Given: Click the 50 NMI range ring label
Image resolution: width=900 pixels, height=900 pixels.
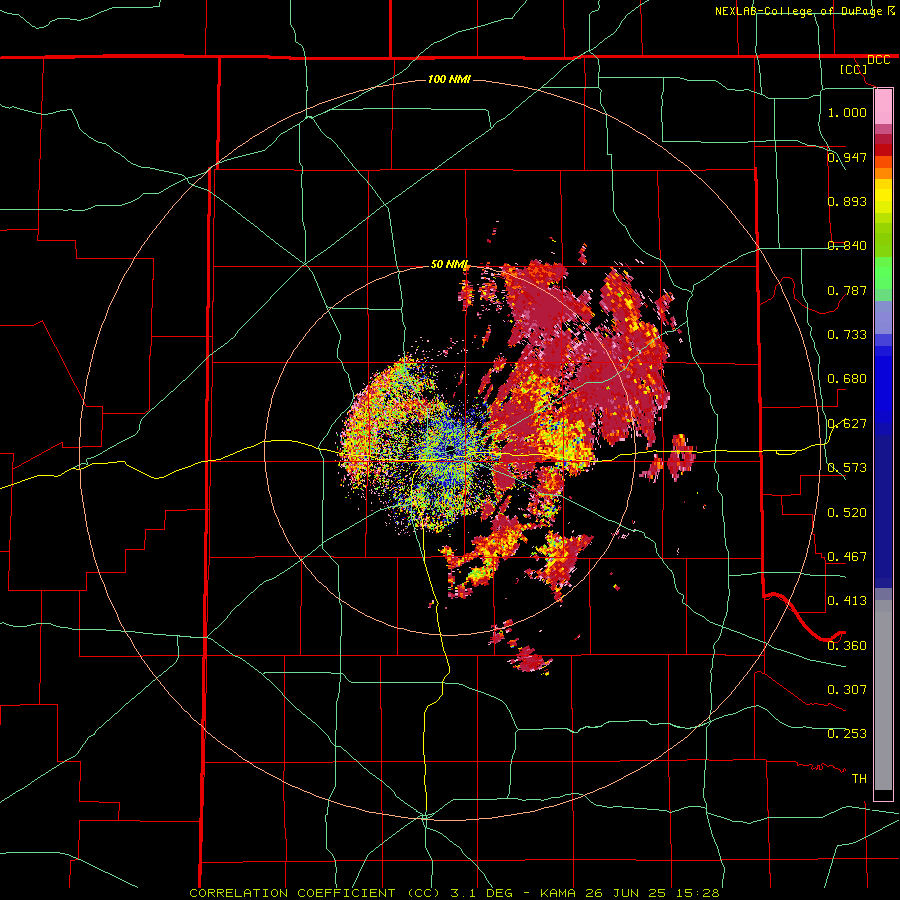Looking at the screenshot, I should [449, 264].
